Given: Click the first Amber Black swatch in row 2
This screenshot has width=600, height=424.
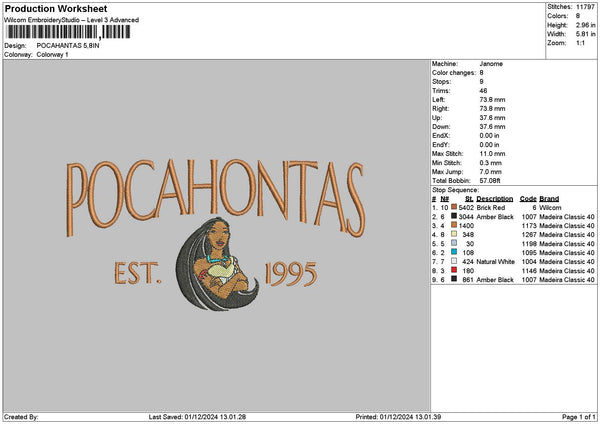Looking at the screenshot, I should (x=454, y=216).
